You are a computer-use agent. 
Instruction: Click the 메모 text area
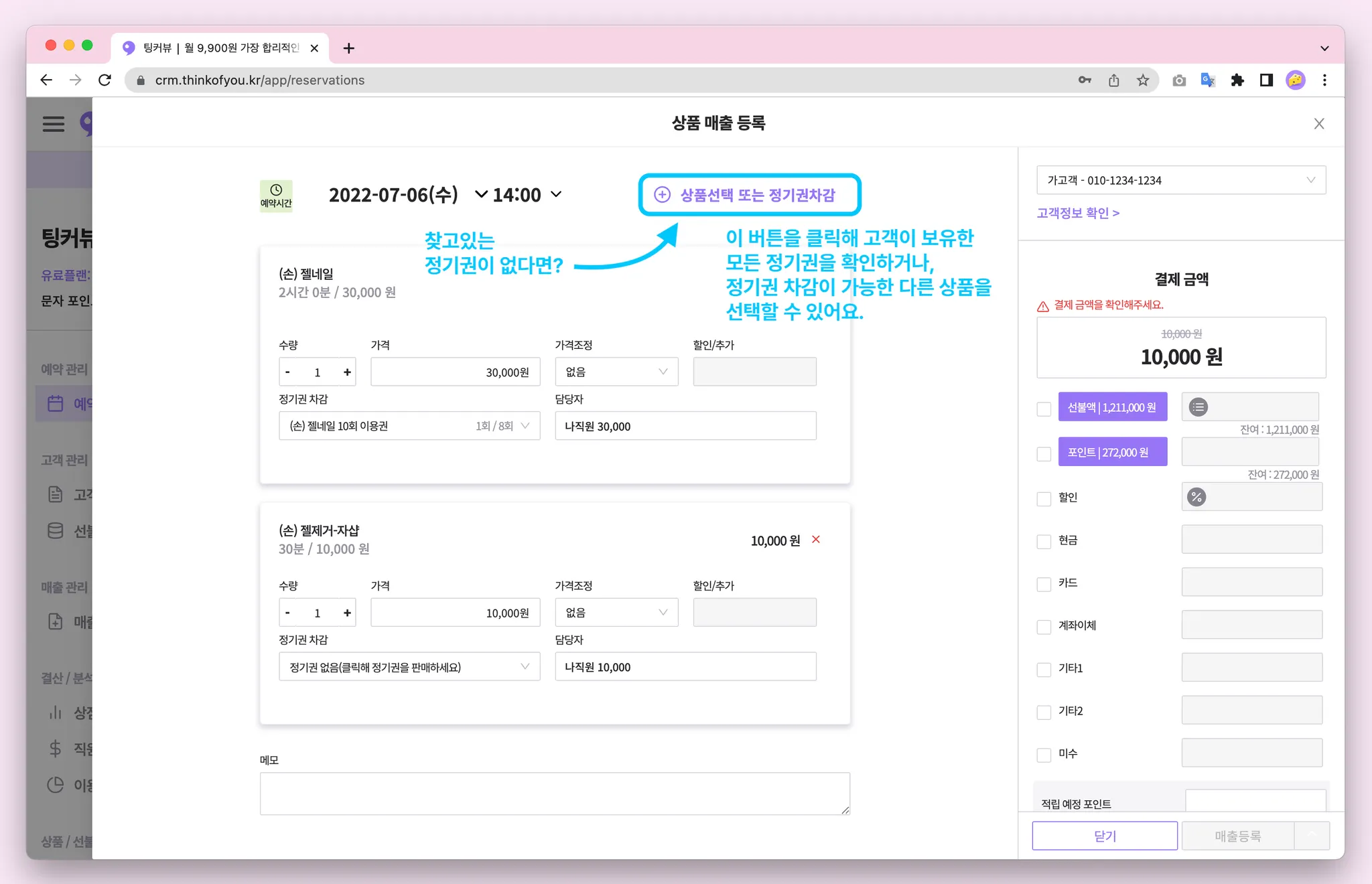554,794
